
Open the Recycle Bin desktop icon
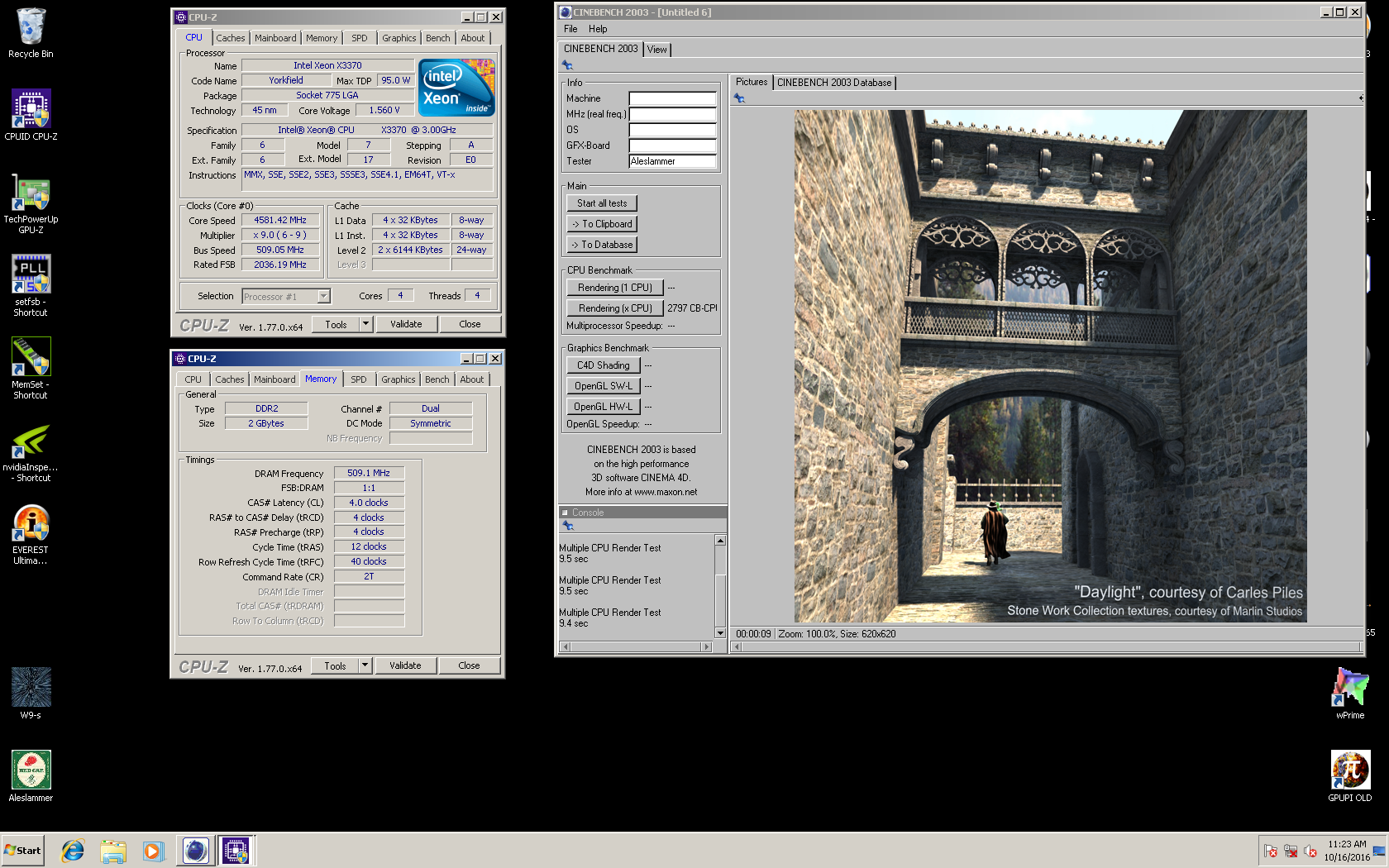point(31,33)
